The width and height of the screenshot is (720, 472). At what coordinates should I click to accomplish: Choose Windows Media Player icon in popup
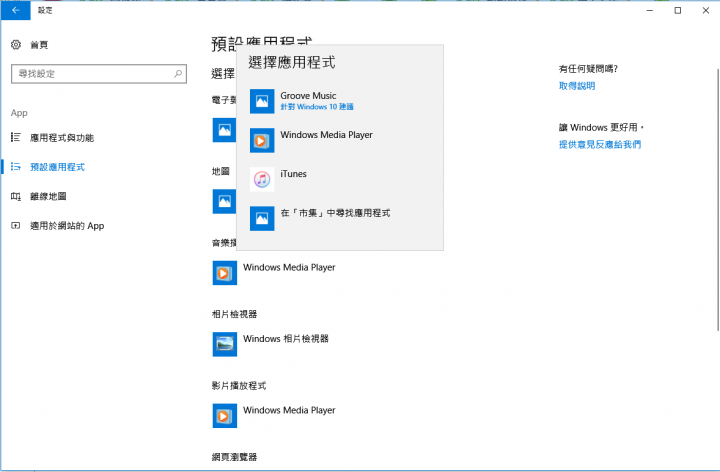262,140
